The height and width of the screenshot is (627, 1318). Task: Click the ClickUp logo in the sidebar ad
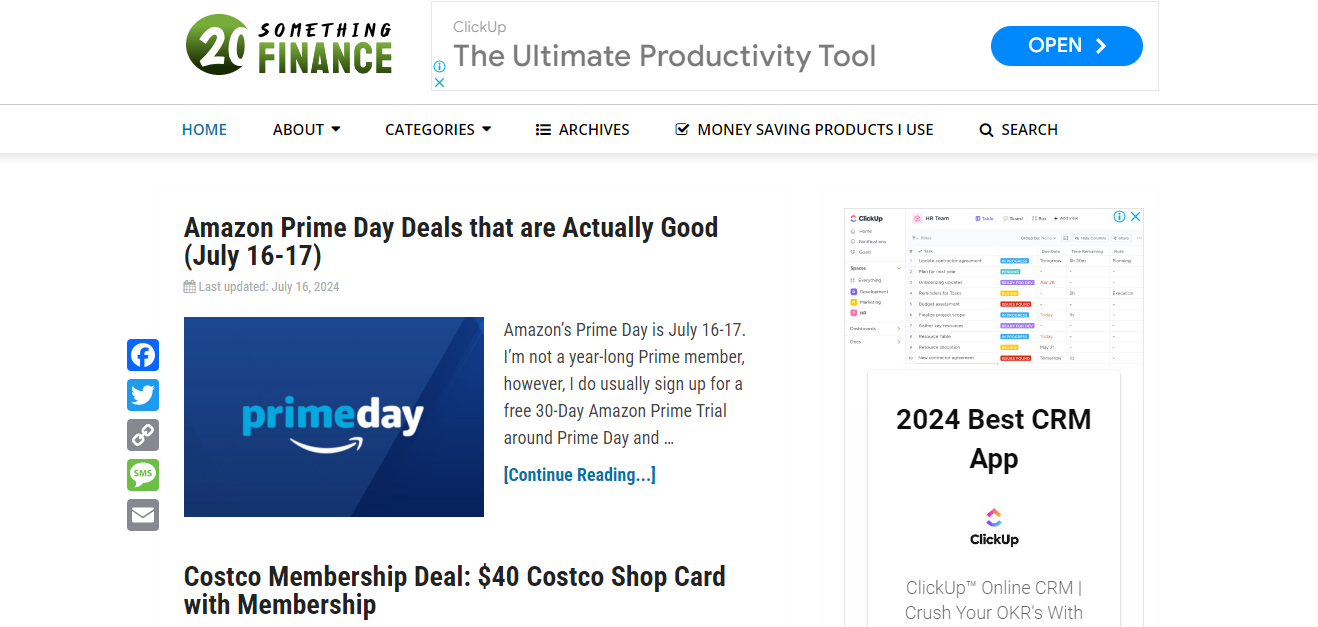994,527
